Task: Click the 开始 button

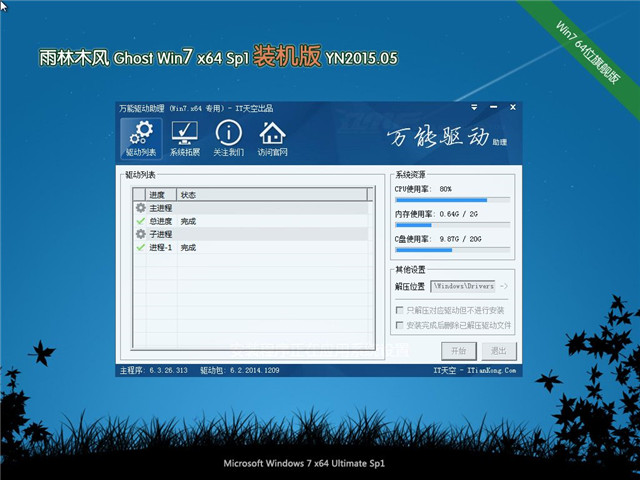Action: [459, 351]
